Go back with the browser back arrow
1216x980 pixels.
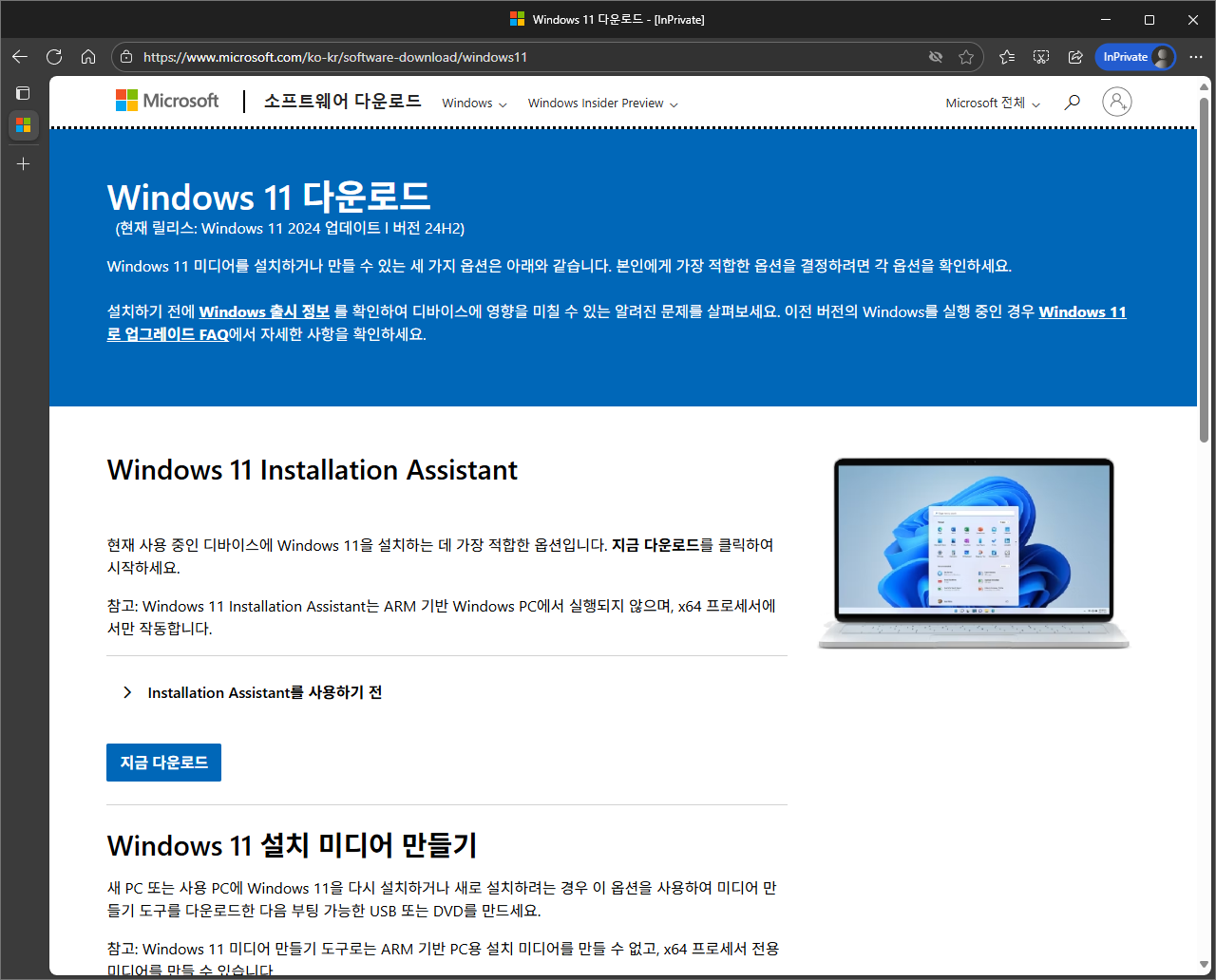click(20, 57)
